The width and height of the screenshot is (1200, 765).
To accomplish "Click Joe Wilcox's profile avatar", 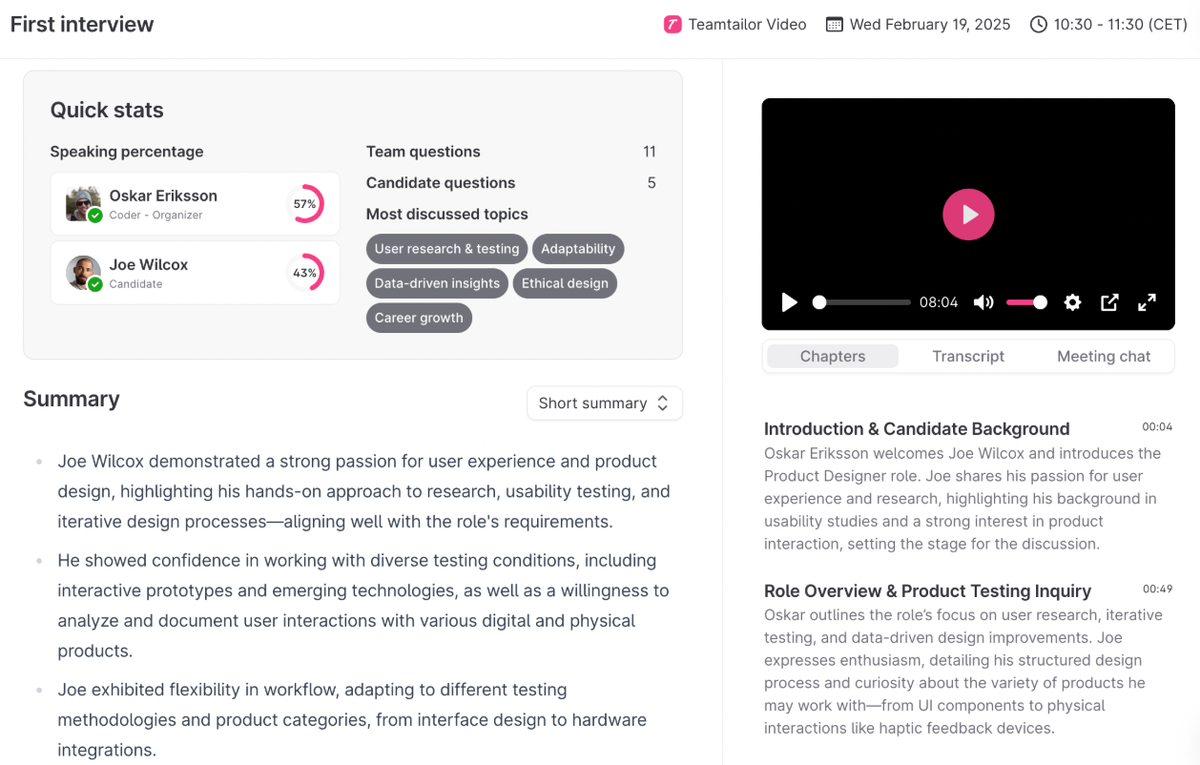I will [83, 273].
